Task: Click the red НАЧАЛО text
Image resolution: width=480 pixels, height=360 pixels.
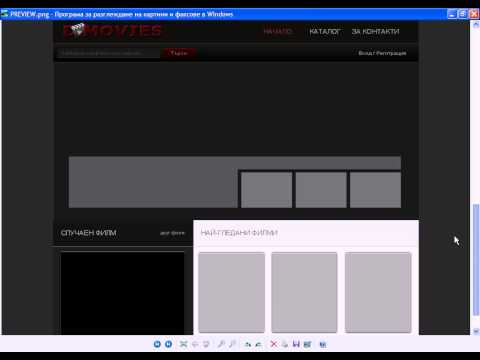Action: click(x=278, y=32)
